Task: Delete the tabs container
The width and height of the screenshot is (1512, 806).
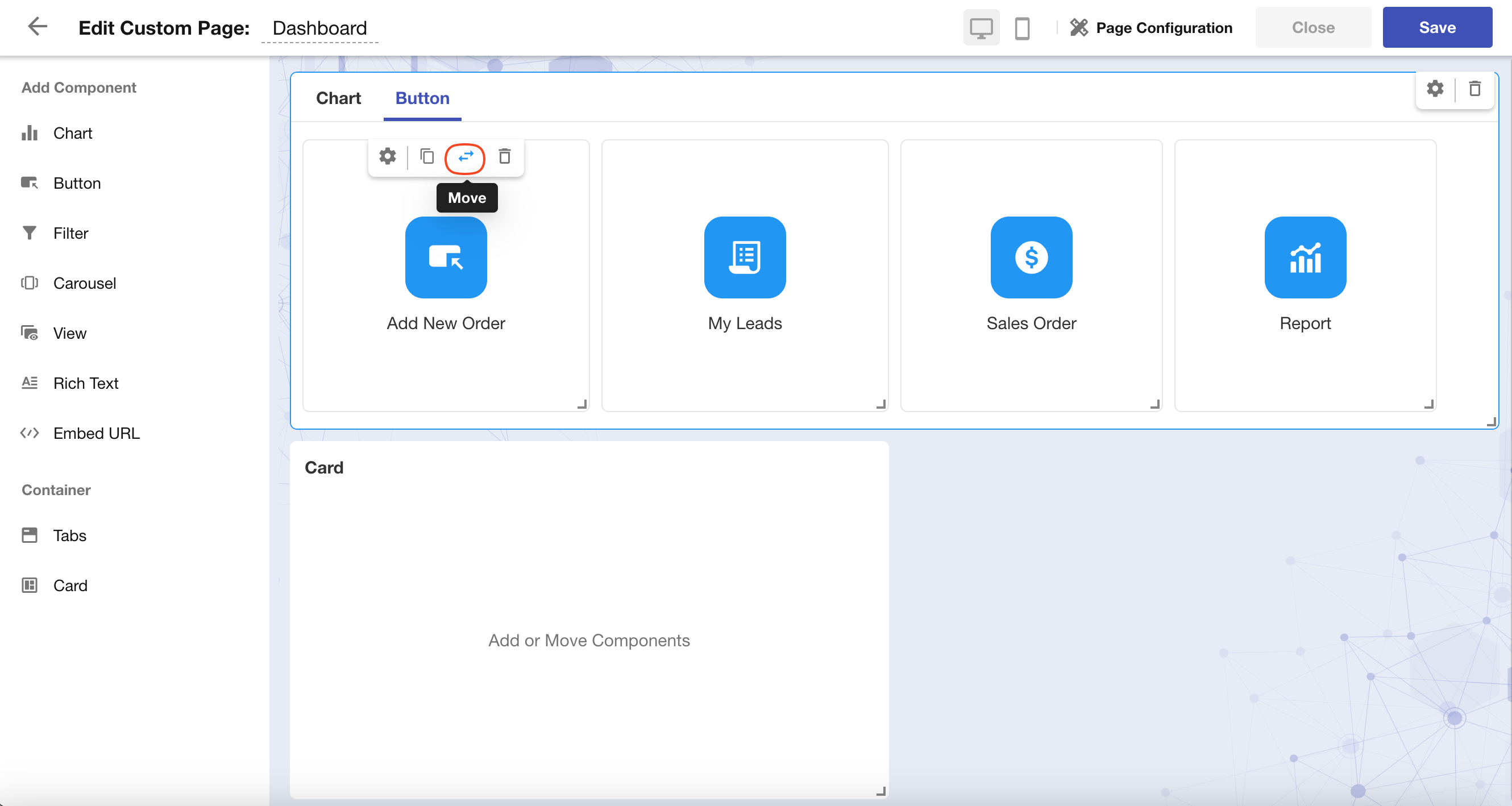Action: [x=1474, y=89]
